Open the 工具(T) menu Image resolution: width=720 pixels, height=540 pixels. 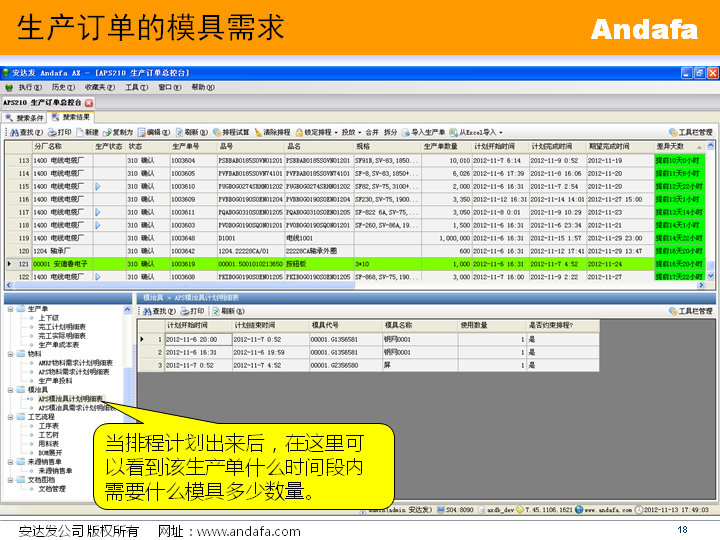pos(136,88)
